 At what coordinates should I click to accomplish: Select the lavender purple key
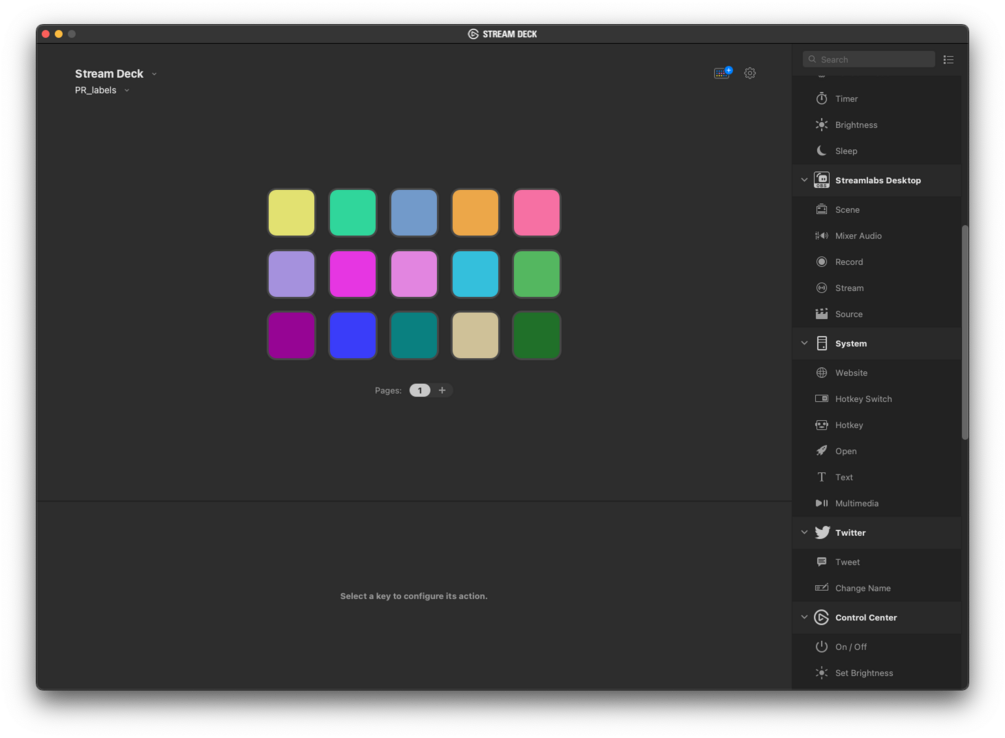pos(292,274)
